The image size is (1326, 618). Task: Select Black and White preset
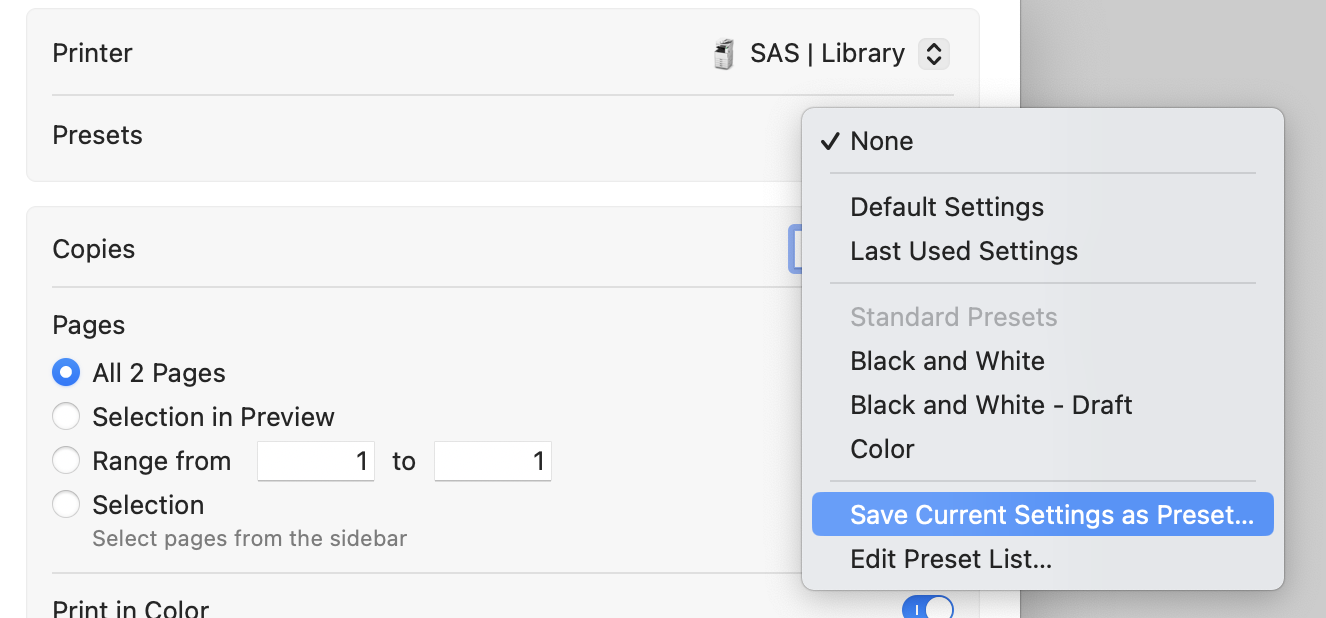tap(947, 361)
